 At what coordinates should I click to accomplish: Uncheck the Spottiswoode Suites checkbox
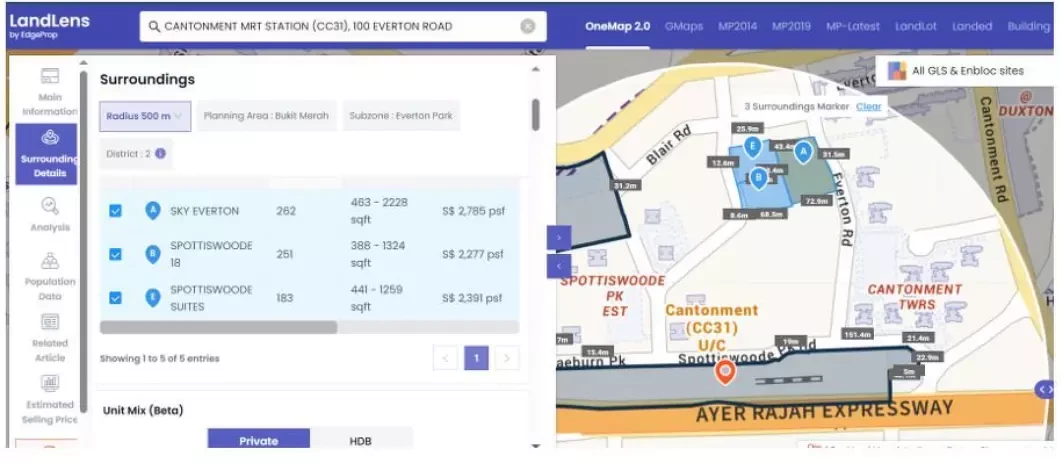116,298
